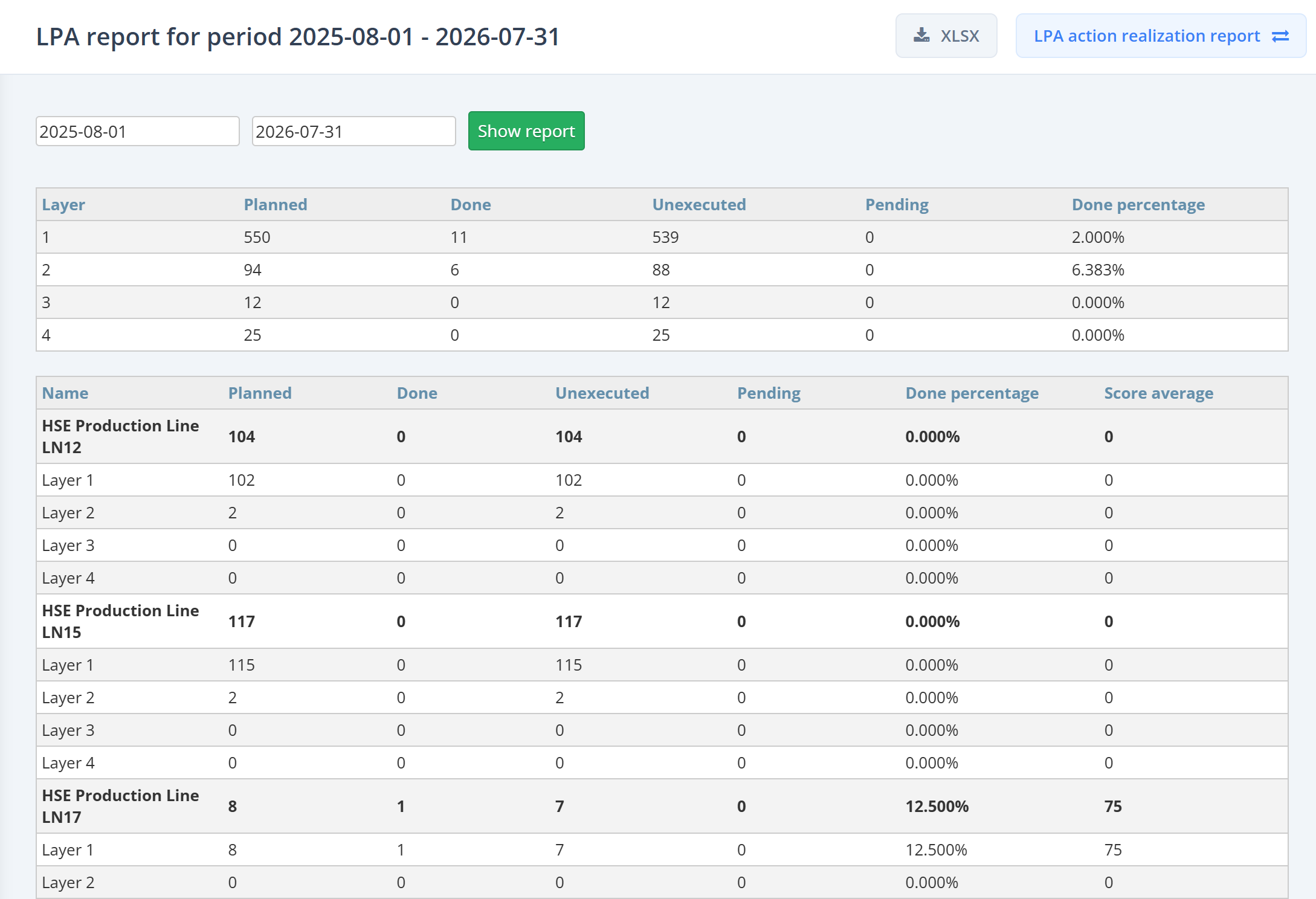
Task: Click the Done percentage header in first table
Action: [1138, 204]
